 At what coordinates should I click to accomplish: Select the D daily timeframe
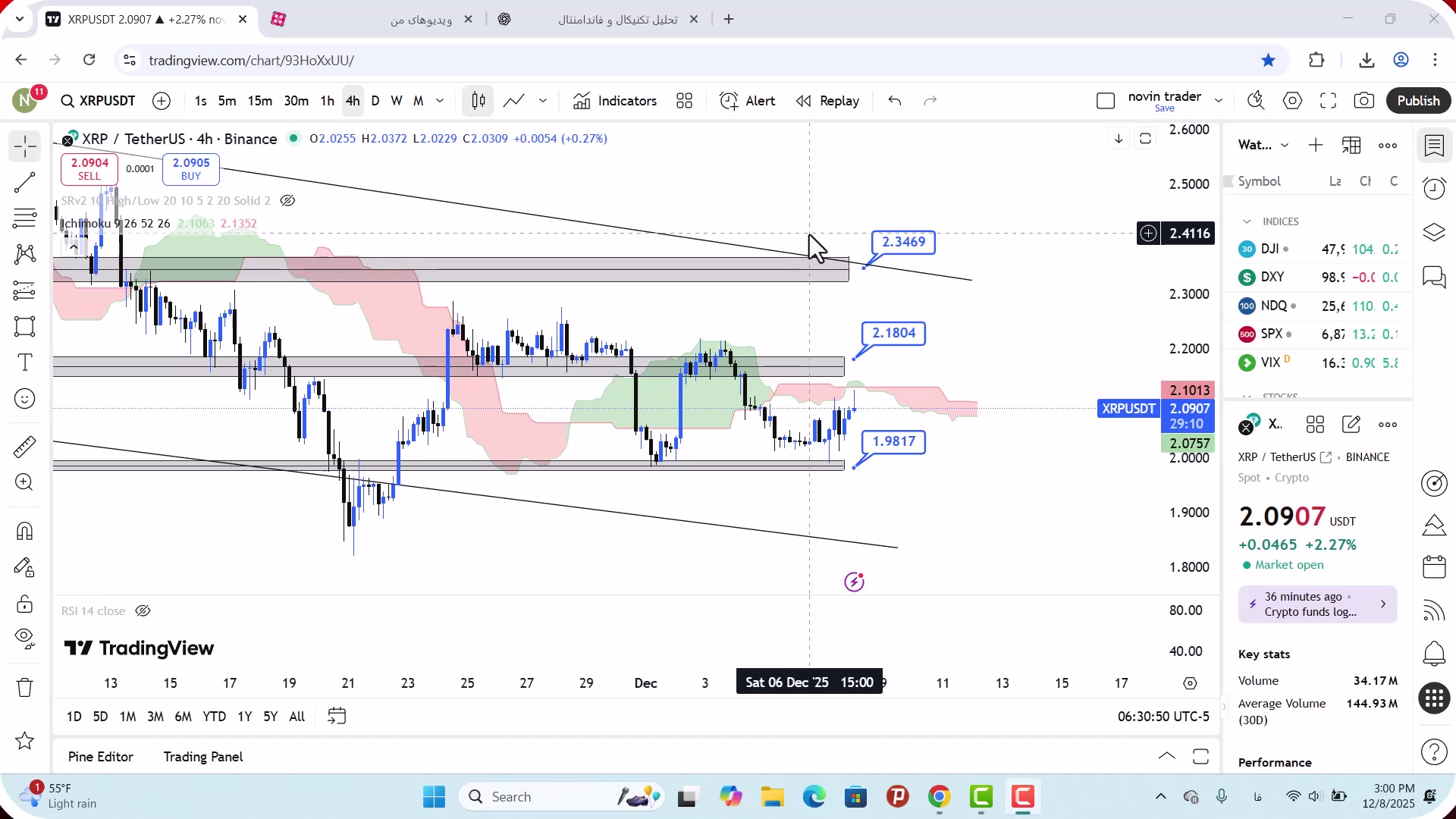point(375,101)
